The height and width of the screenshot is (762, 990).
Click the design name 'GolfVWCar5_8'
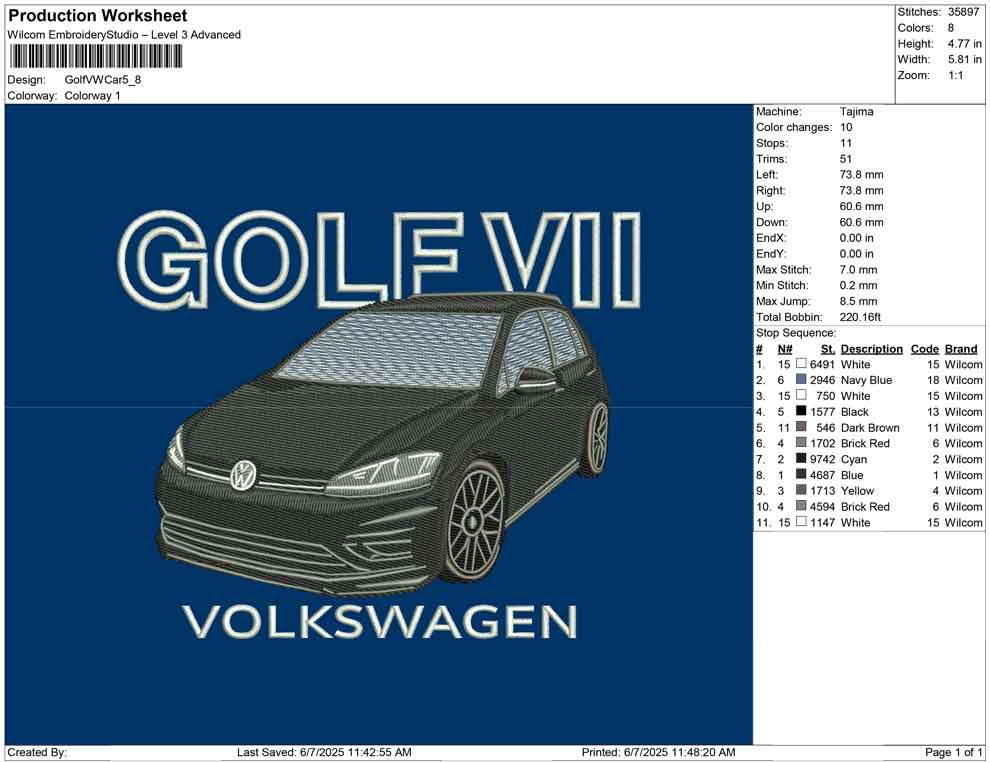103,80
